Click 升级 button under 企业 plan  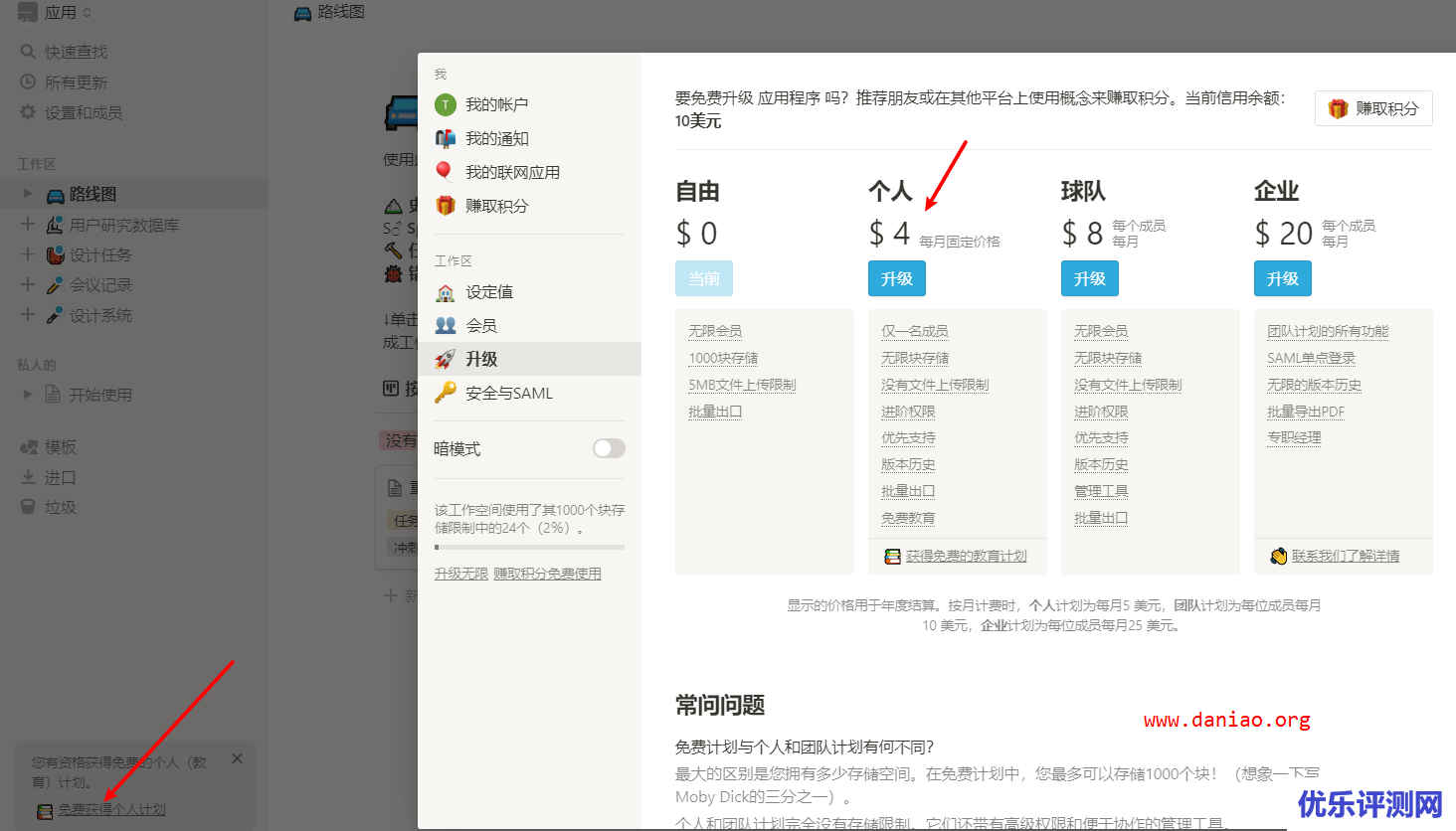(1283, 278)
